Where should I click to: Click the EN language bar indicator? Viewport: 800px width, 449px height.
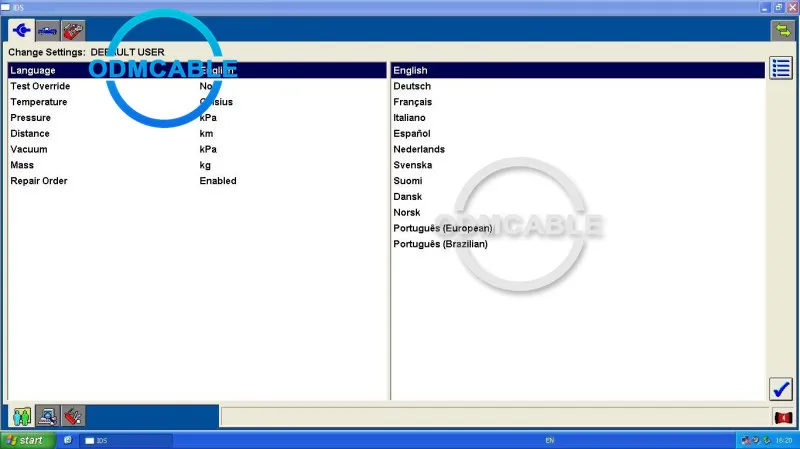[549, 440]
